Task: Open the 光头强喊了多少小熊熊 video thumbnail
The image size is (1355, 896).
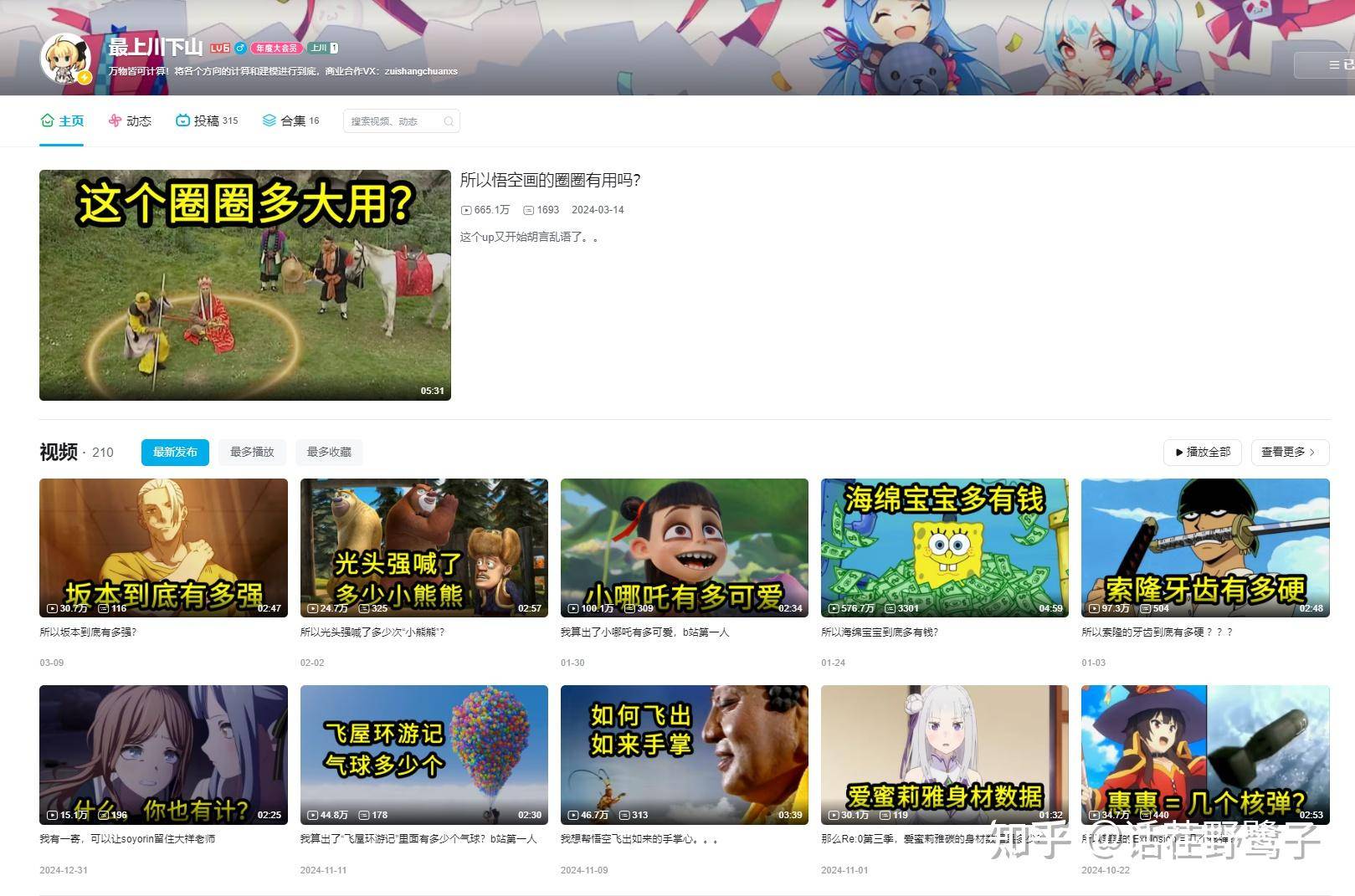Action: pos(424,548)
